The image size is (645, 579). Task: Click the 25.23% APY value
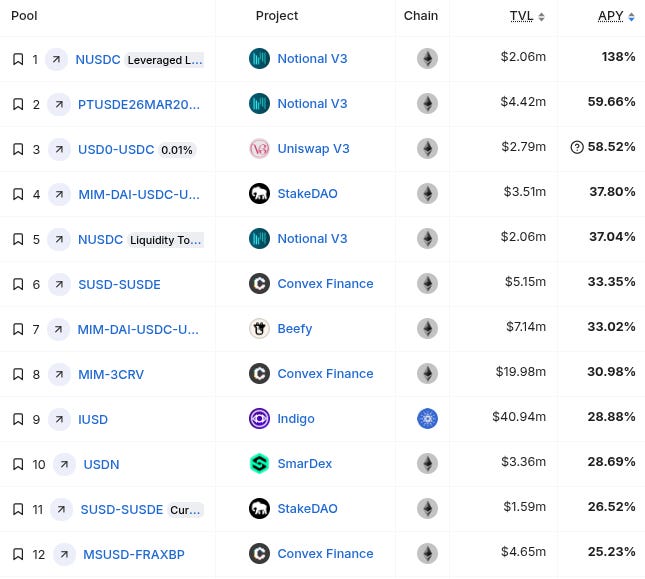tap(612, 552)
